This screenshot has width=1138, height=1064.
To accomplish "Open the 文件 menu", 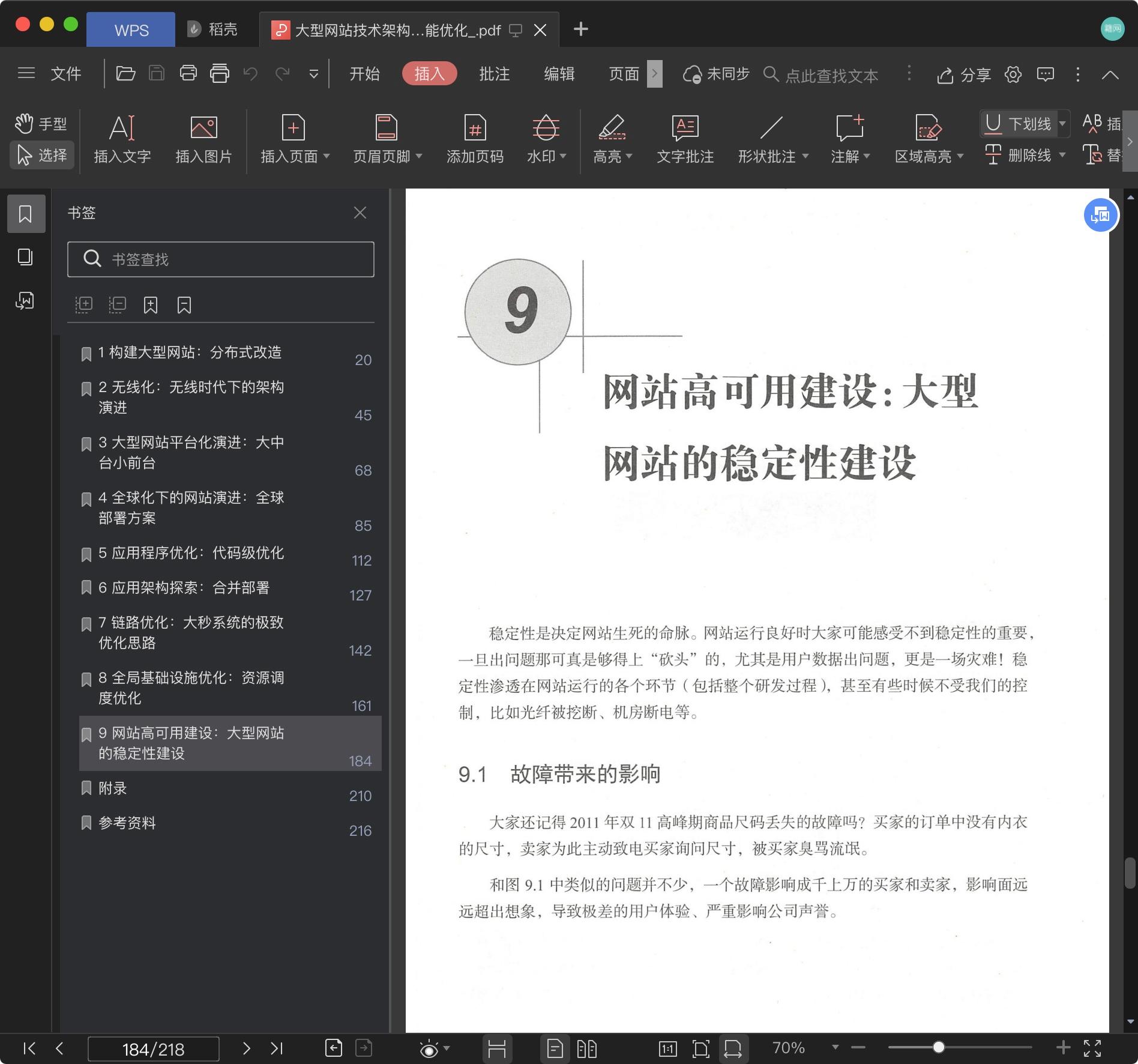I will (65, 74).
